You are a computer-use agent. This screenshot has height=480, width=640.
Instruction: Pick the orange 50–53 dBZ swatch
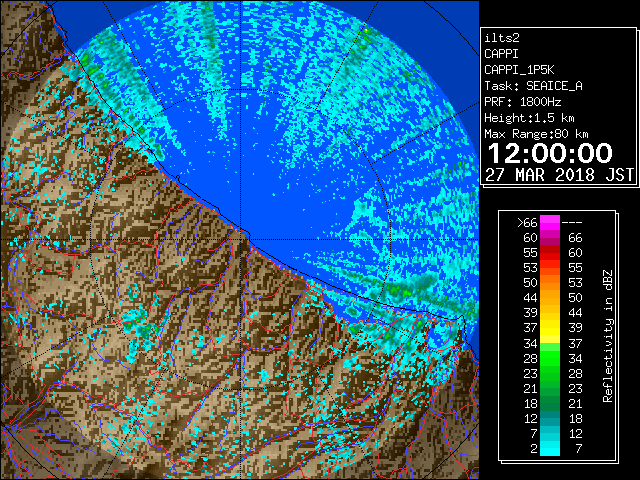(x=550, y=282)
